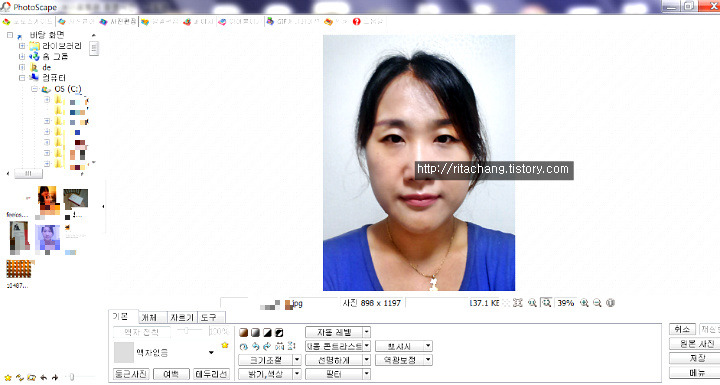Expand the 라이브러리 tree node
The height and width of the screenshot is (385, 720).
[x=22, y=46]
